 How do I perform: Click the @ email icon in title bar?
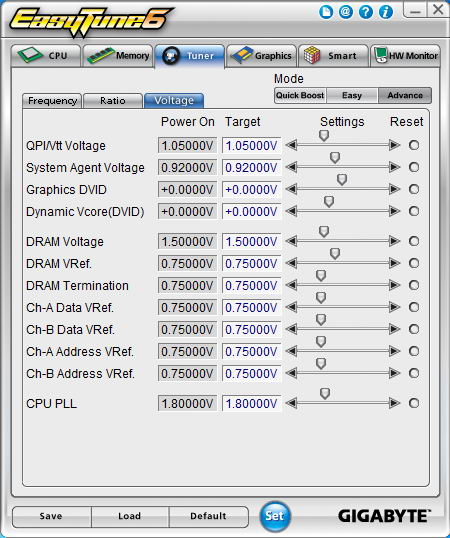[x=345, y=12]
